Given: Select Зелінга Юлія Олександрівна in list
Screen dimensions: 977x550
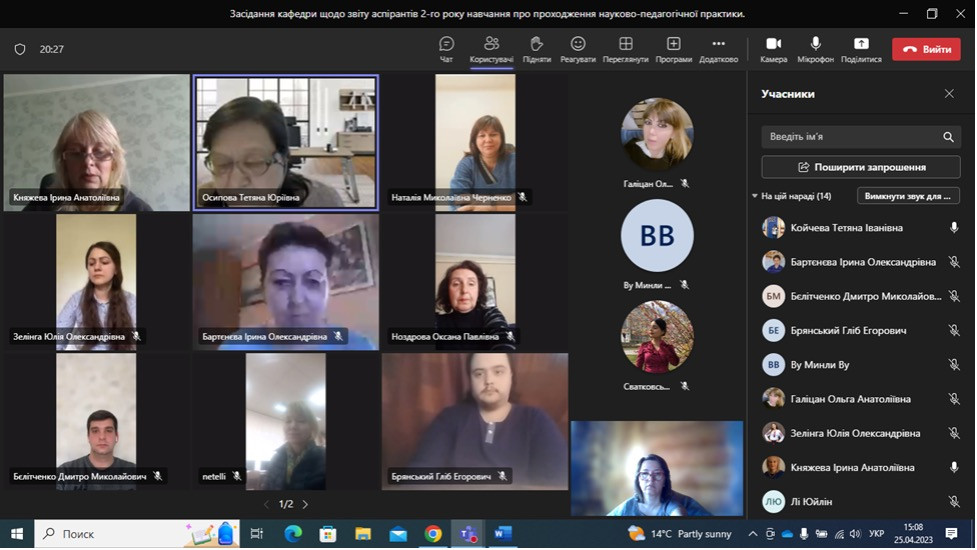Looking at the screenshot, I should point(860,433).
